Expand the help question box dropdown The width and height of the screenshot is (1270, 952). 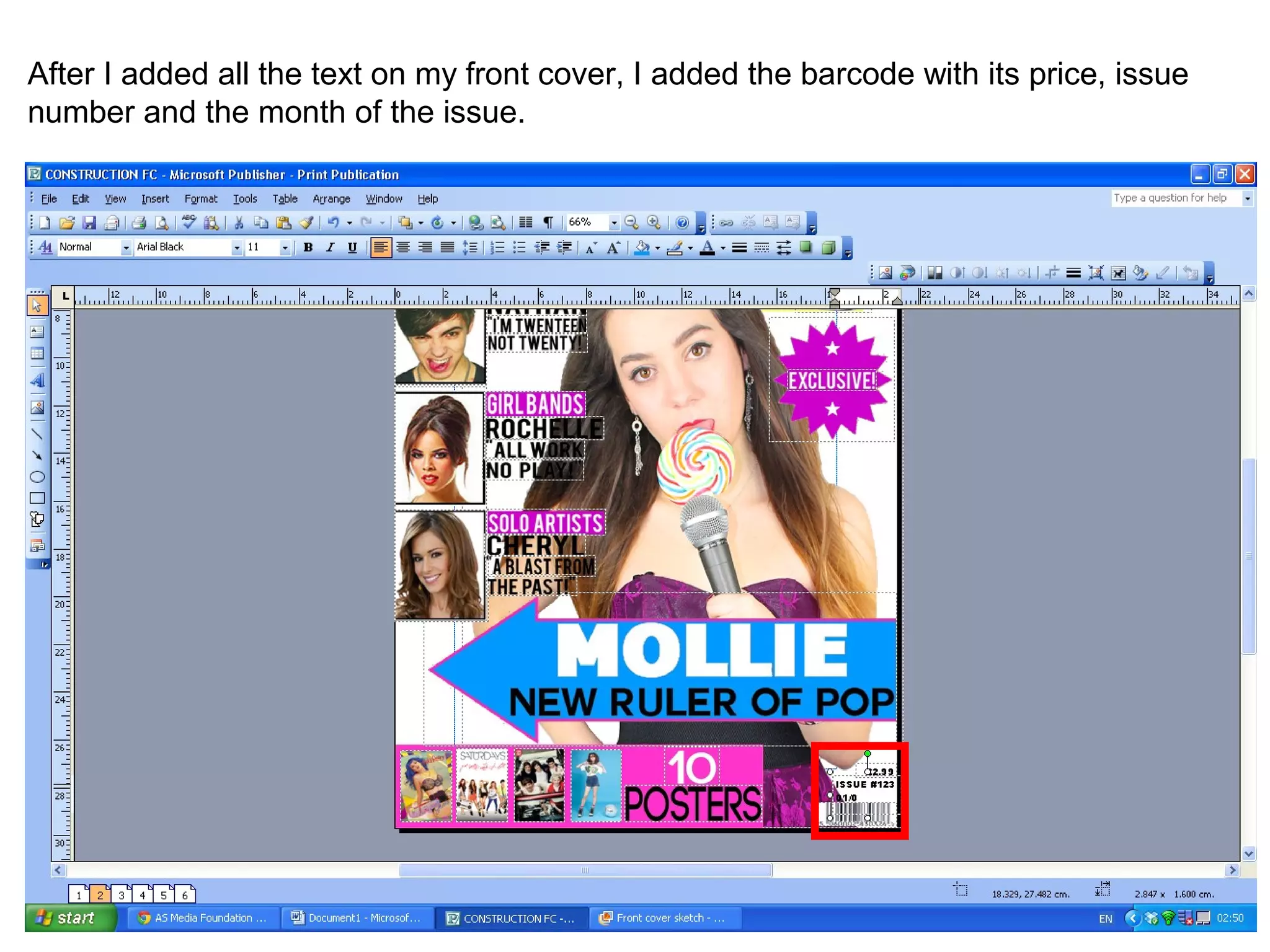pyautogui.click(x=1248, y=198)
